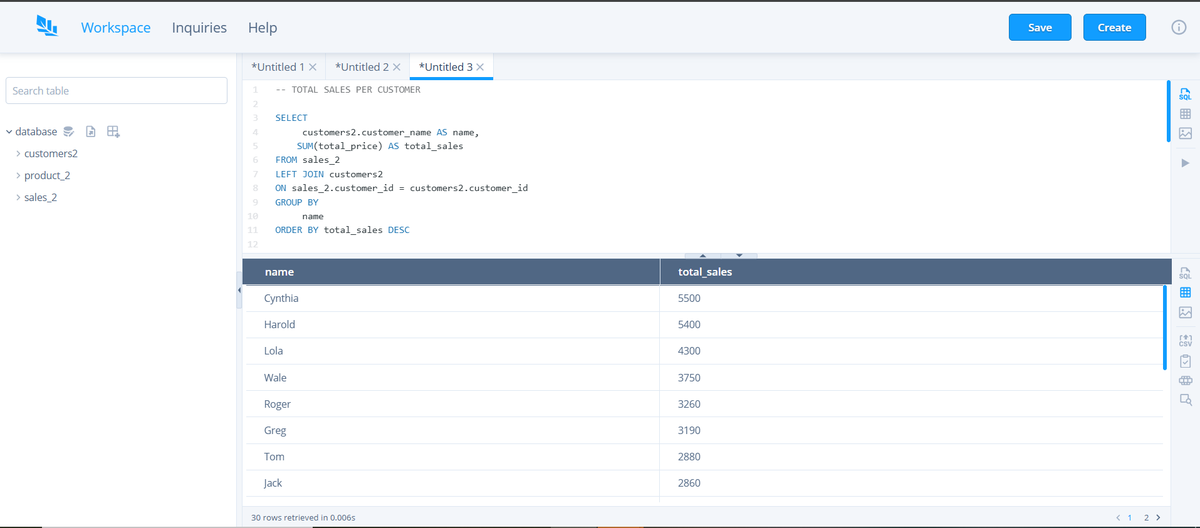Click the 5500 total_sales value

coord(689,299)
